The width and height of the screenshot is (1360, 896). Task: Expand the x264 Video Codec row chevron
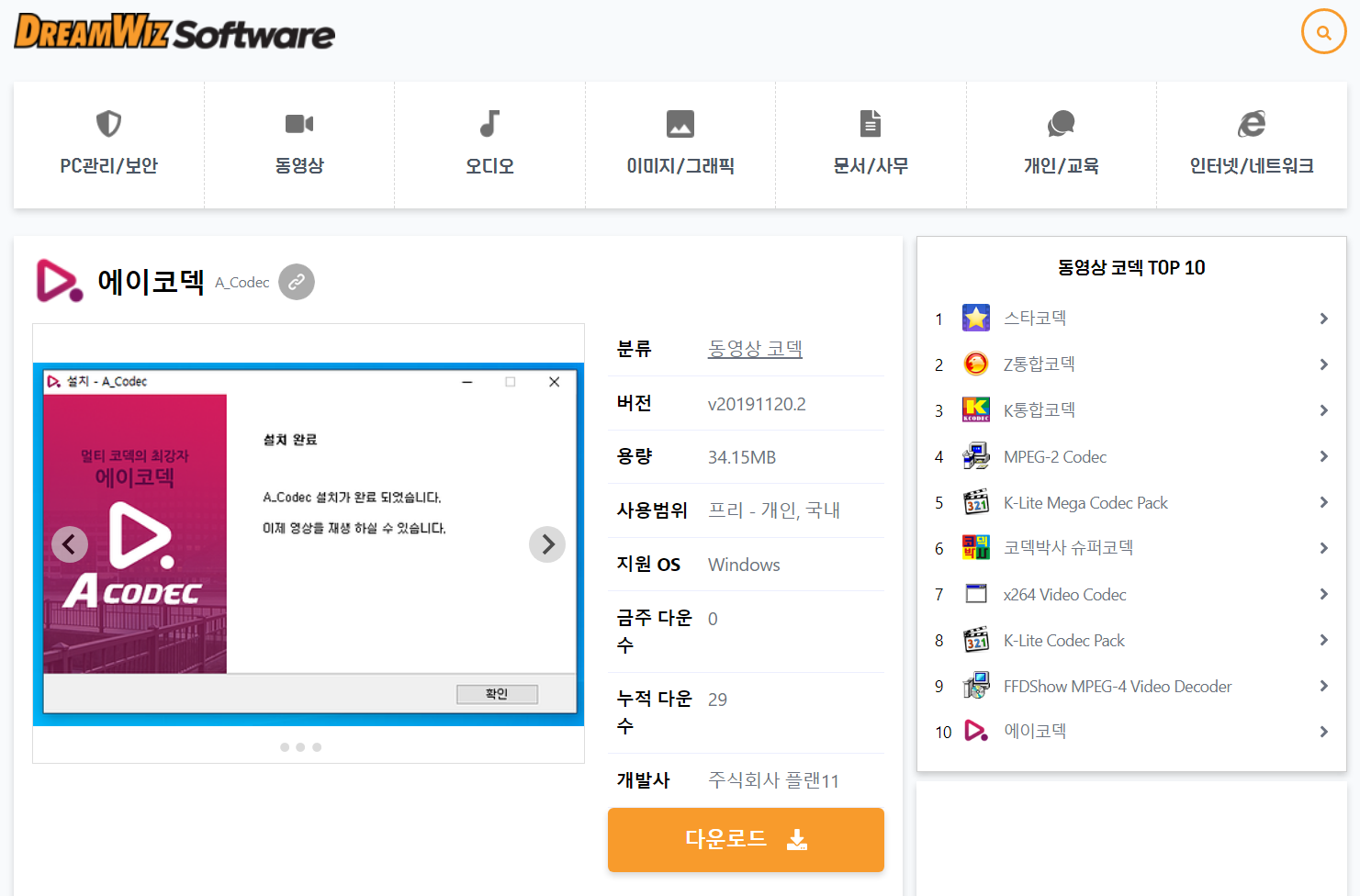point(1323,594)
